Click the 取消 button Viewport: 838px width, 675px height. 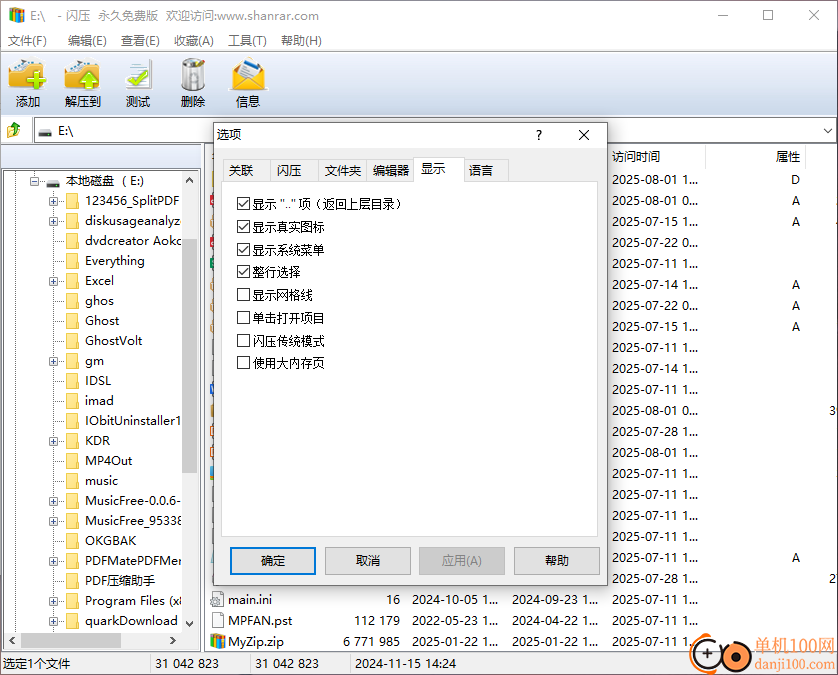368,561
